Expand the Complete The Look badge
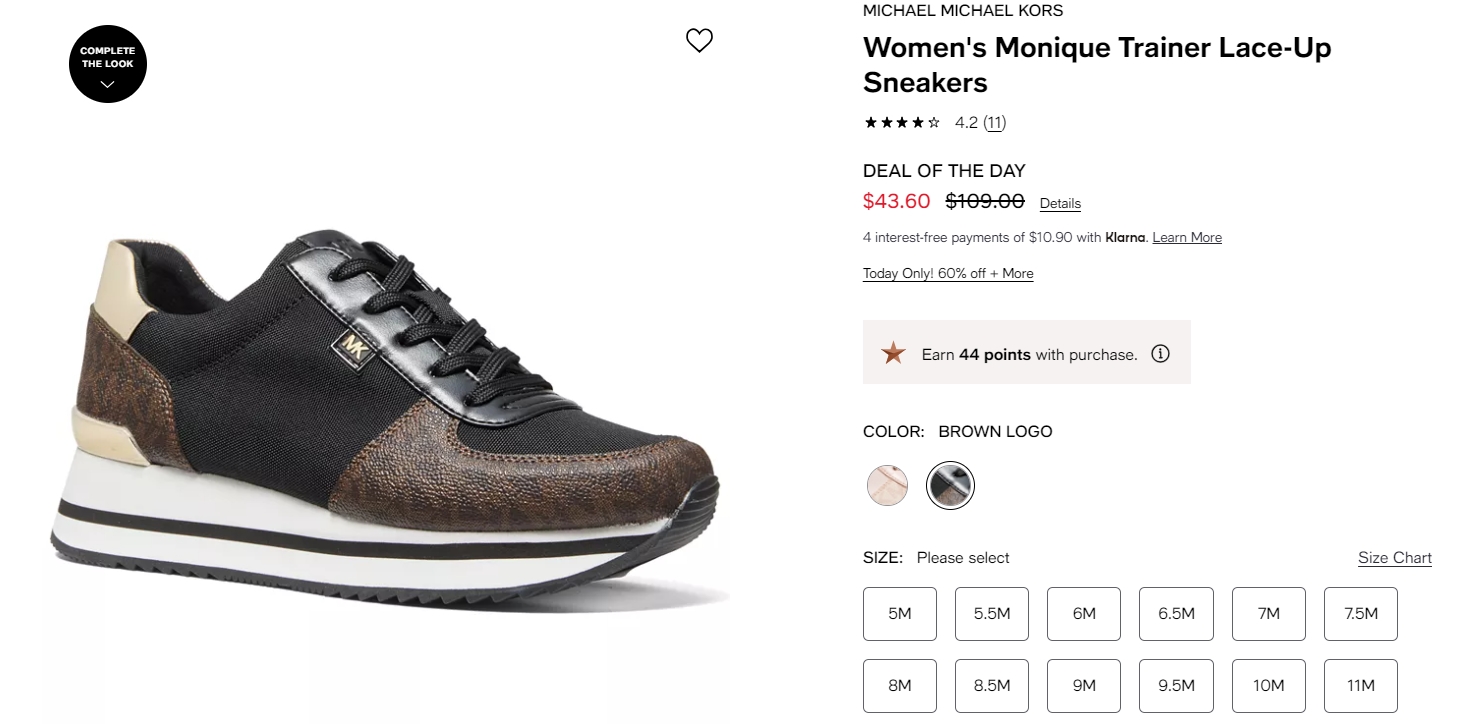Image resolution: width=1457 pixels, height=724 pixels. 108,64
